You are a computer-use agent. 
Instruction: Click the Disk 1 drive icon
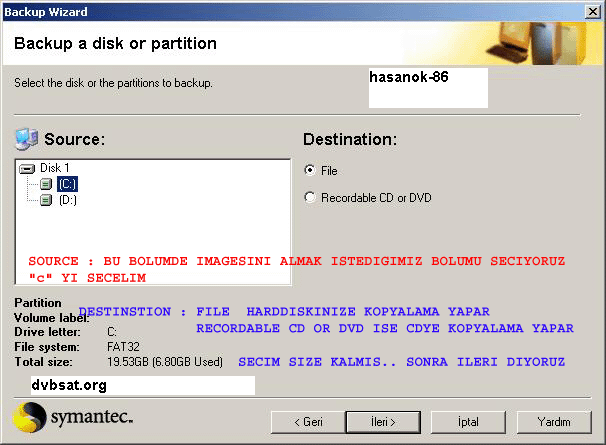click(x=27, y=169)
